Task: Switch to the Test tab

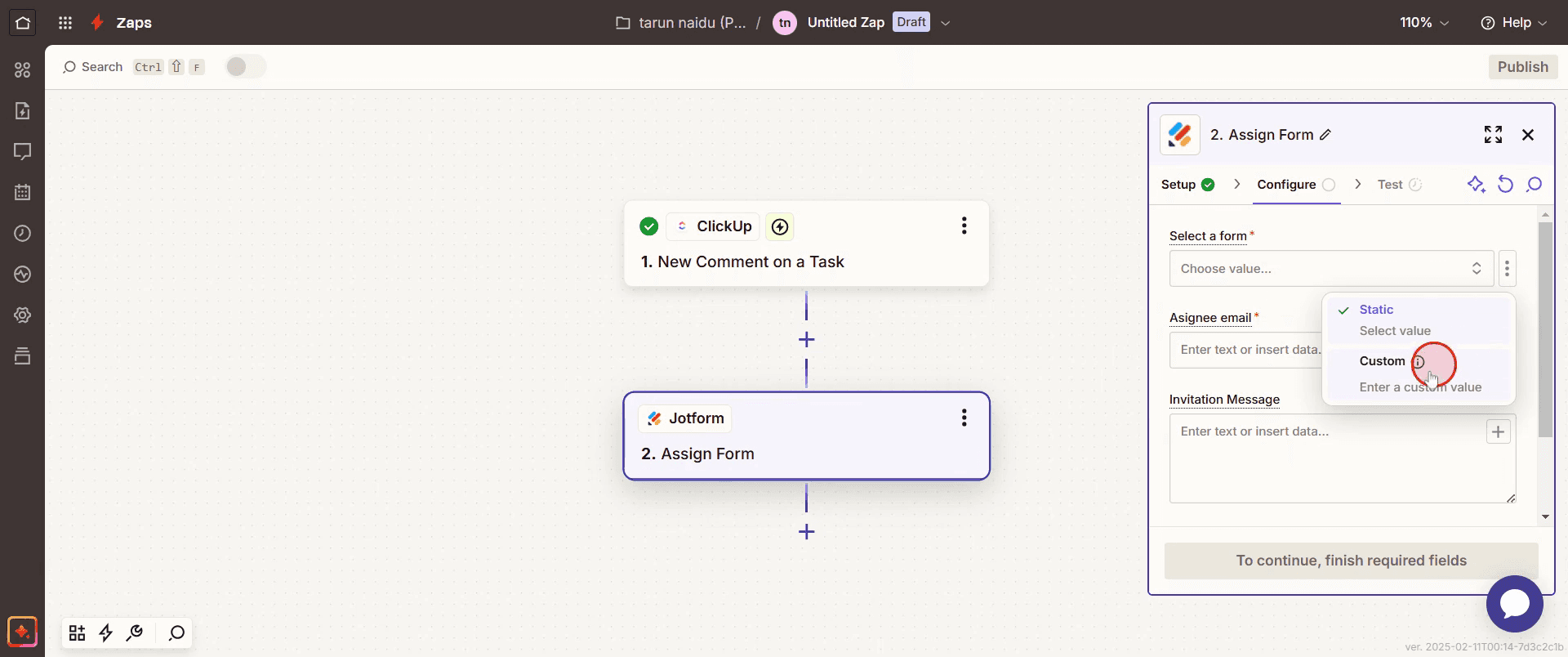Action: (x=1399, y=185)
